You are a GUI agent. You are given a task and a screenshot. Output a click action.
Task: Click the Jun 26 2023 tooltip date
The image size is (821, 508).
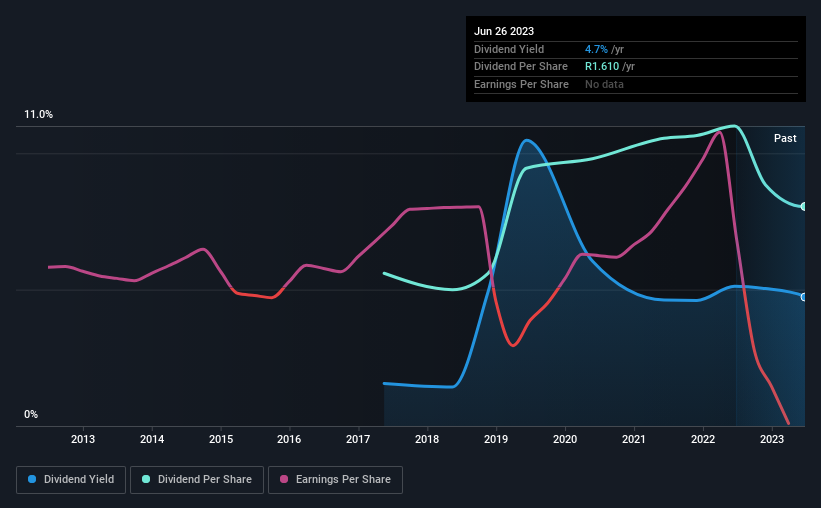[504, 31]
